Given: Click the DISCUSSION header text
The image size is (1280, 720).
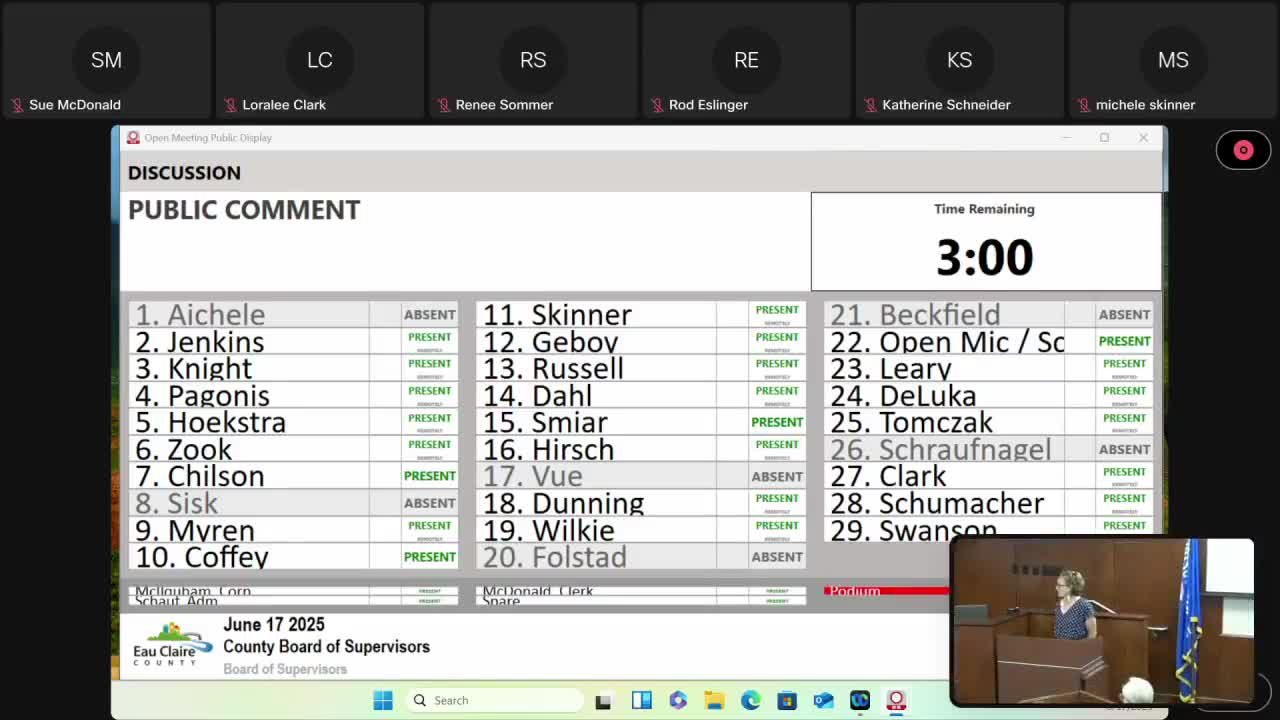Looking at the screenshot, I should click(x=184, y=173).
